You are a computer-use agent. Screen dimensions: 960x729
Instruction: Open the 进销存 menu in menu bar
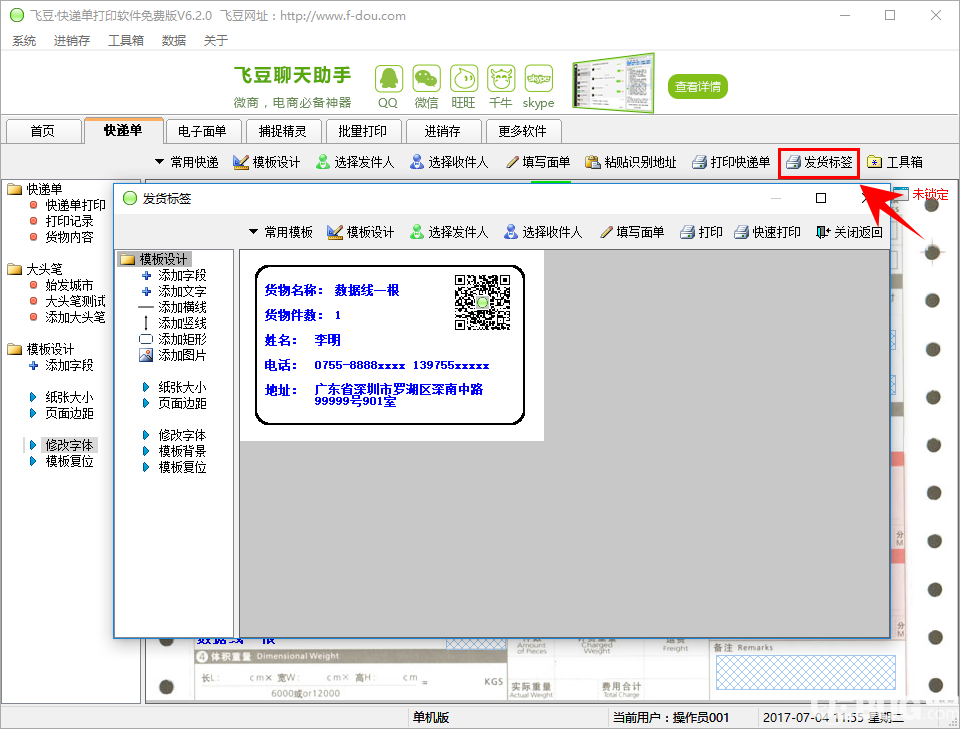coord(72,40)
